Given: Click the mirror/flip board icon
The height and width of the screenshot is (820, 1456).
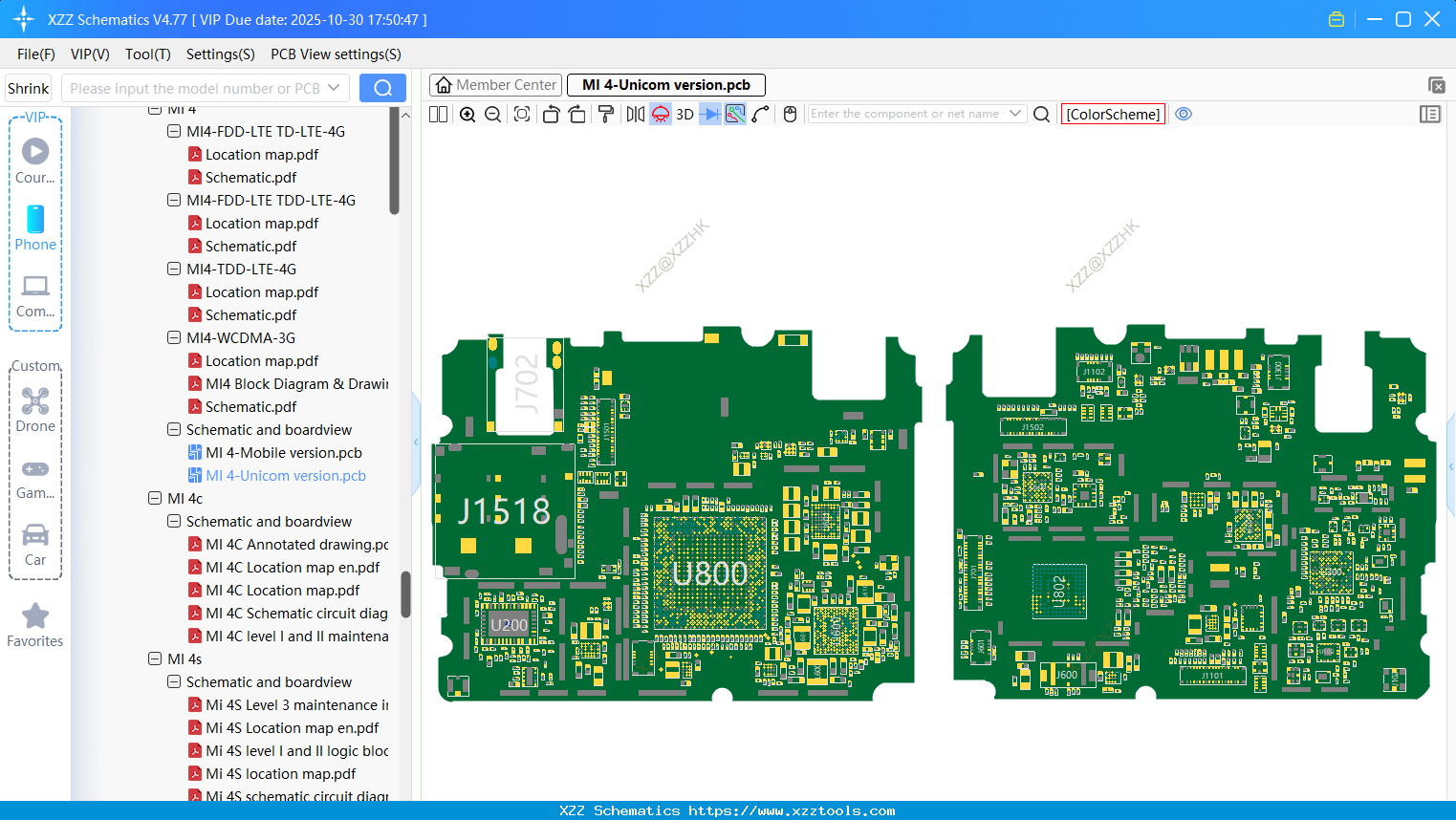Looking at the screenshot, I should (x=635, y=115).
